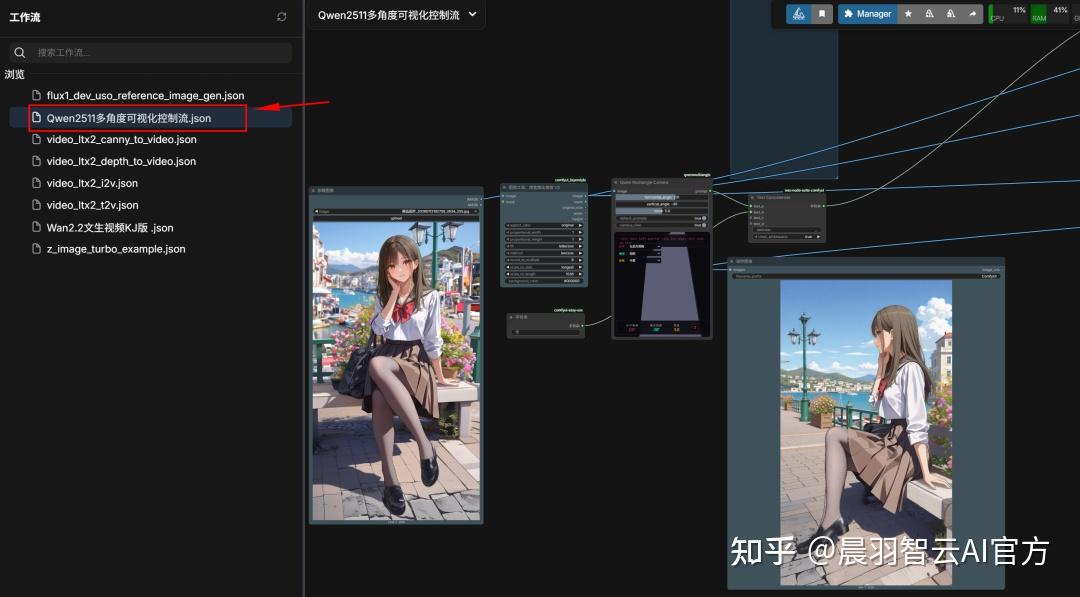
Task: Change the method option in scale node
Action: tap(544, 253)
